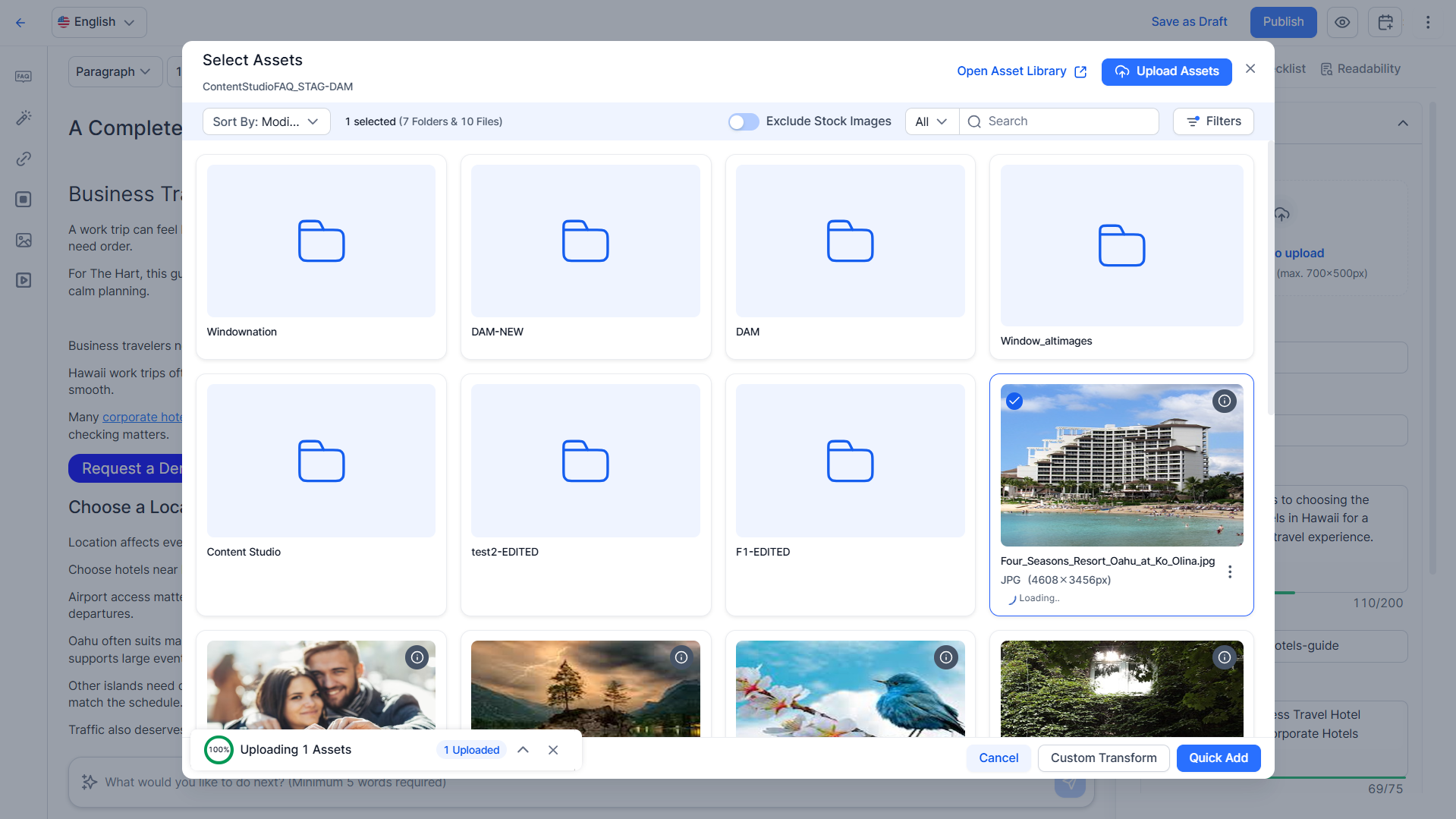Viewport: 1456px width, 819px height.
Task: Open the FAQ sidebar tool
Action: [x=24, y=76]
